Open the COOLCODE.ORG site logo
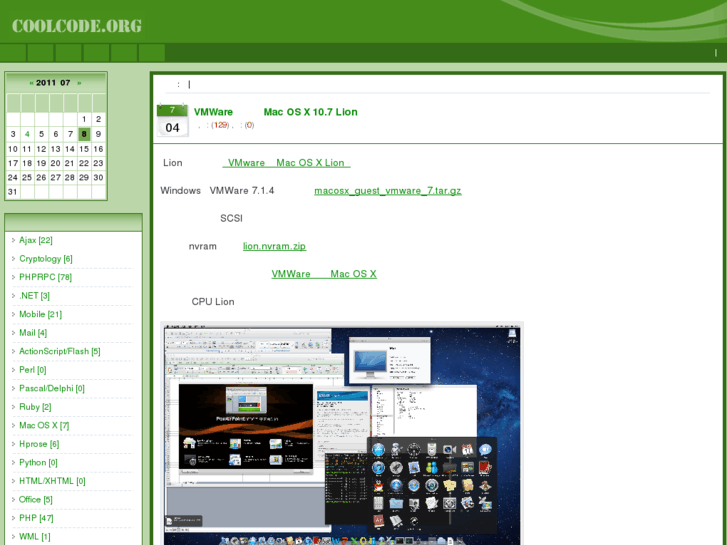Image resolution: width=727 pixels, height=545 pixels. point(77,26)
